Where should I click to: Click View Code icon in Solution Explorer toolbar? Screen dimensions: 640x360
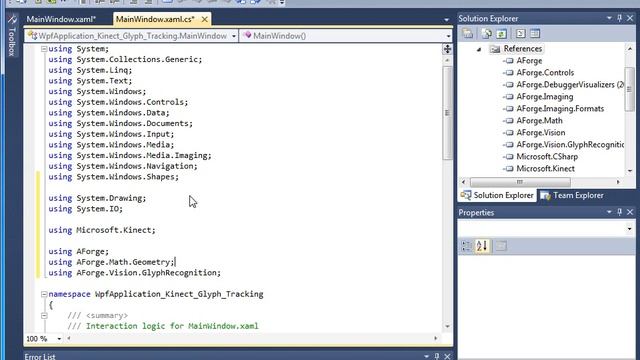pos(520,34)
